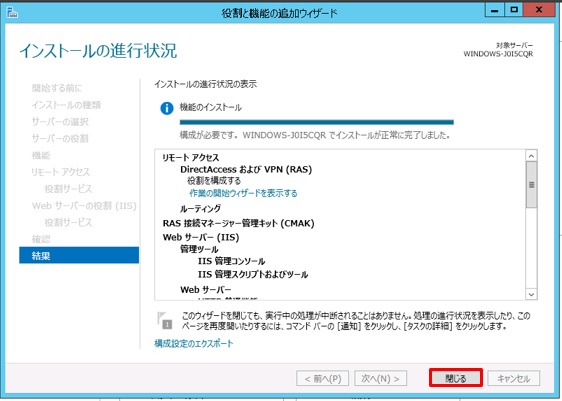
Task: Select リモート アクセス step in sidebar
Action: coord(61,172)
